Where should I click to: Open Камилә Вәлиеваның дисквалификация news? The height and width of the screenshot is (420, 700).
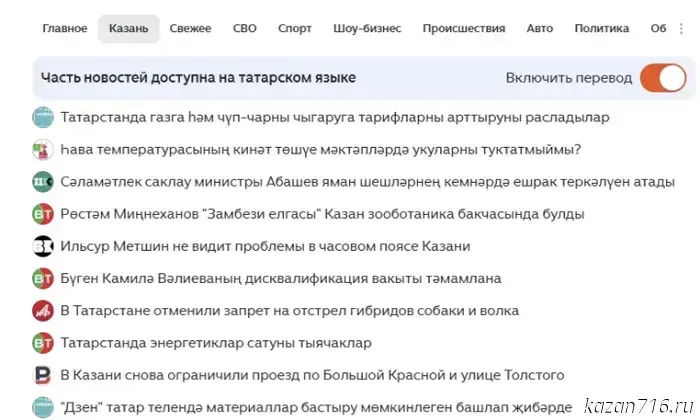click(x=281, y=279)
